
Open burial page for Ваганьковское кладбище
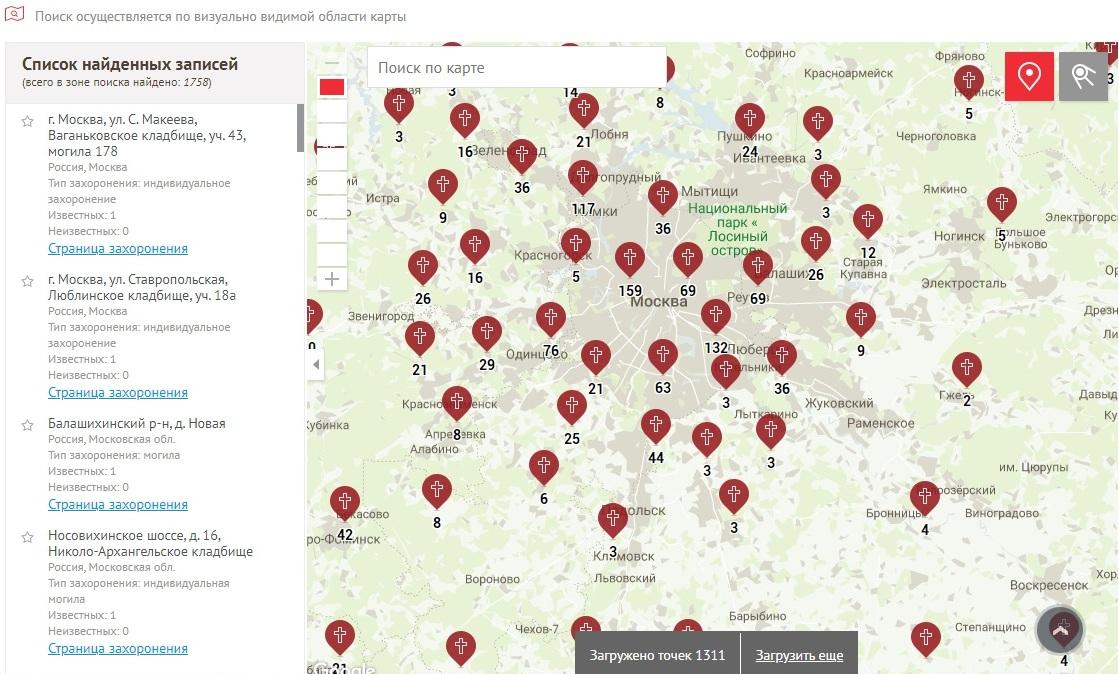coord(118,248)
